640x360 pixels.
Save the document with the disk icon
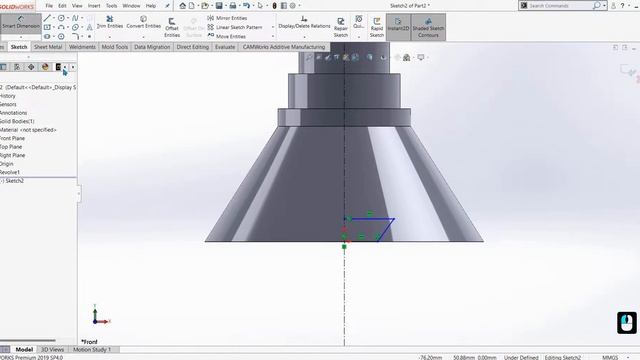pyautogui.click(x=219, y=6)
